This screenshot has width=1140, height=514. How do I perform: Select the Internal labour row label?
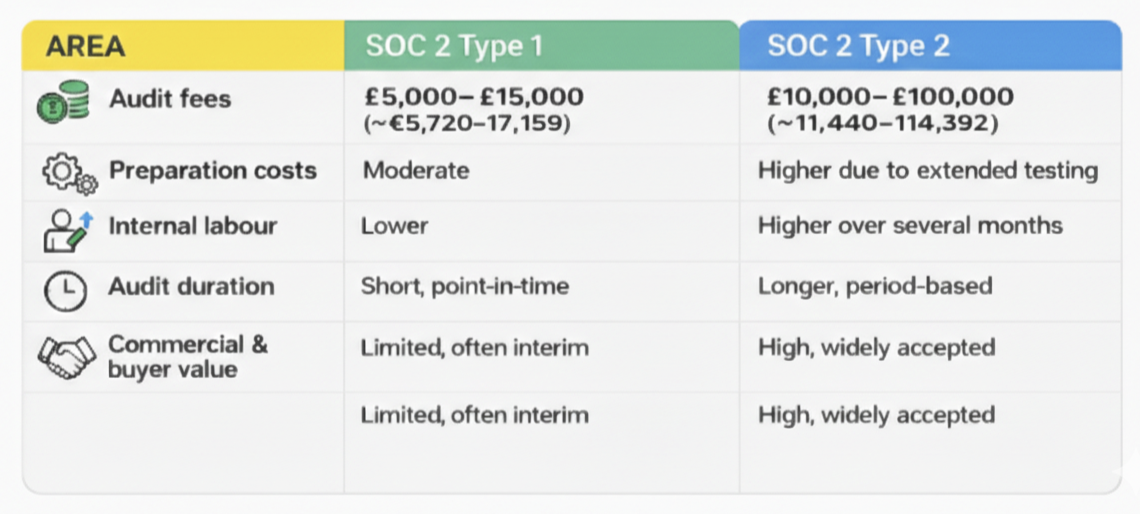click(x=192, y=226)
